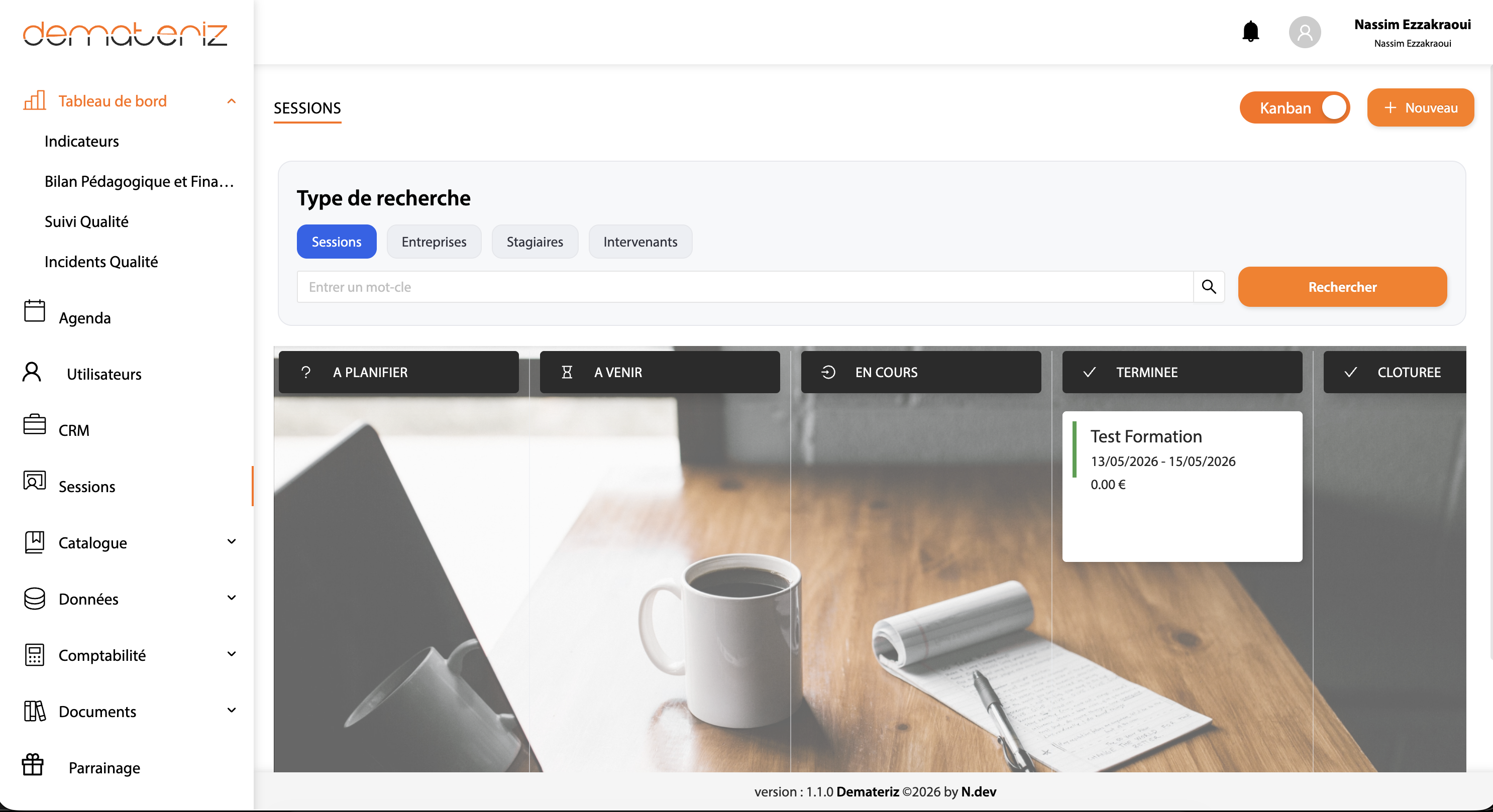The image size is (1493, 812).
Task: Click the A PLANIFIER question mark icon
Action: tap(305, 372)
